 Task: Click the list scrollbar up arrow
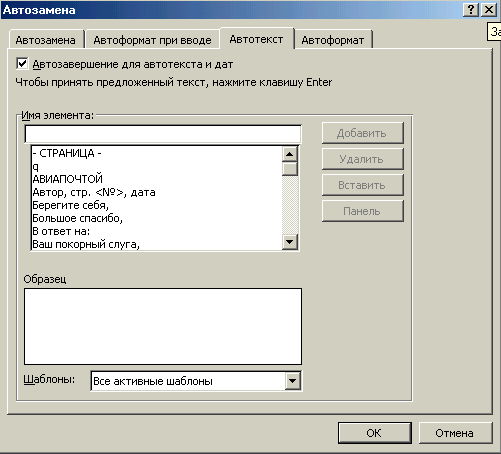point(290,154)
